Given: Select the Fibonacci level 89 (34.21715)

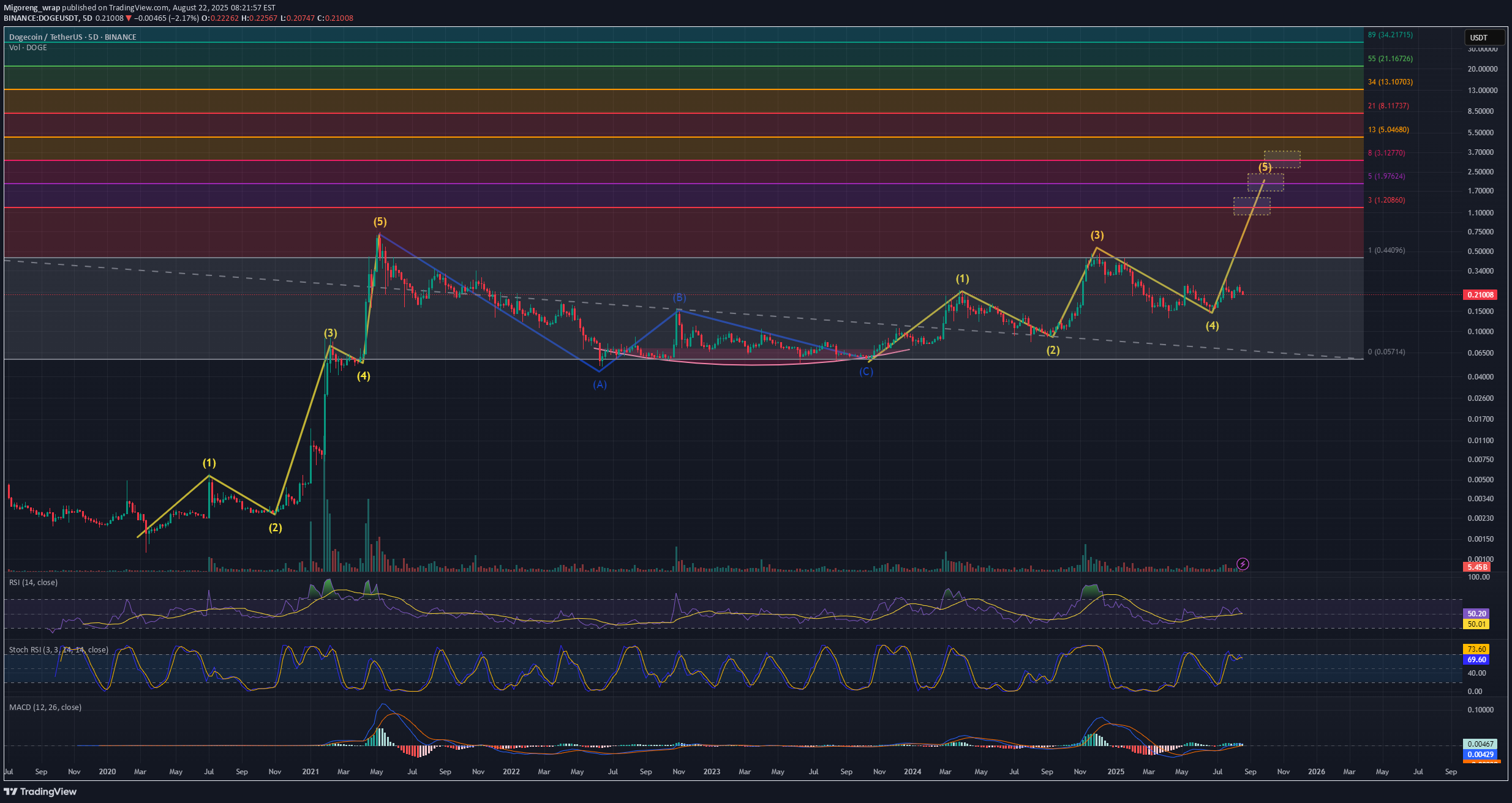Looking at the screenshot, I should click(x=1390, y=35).
